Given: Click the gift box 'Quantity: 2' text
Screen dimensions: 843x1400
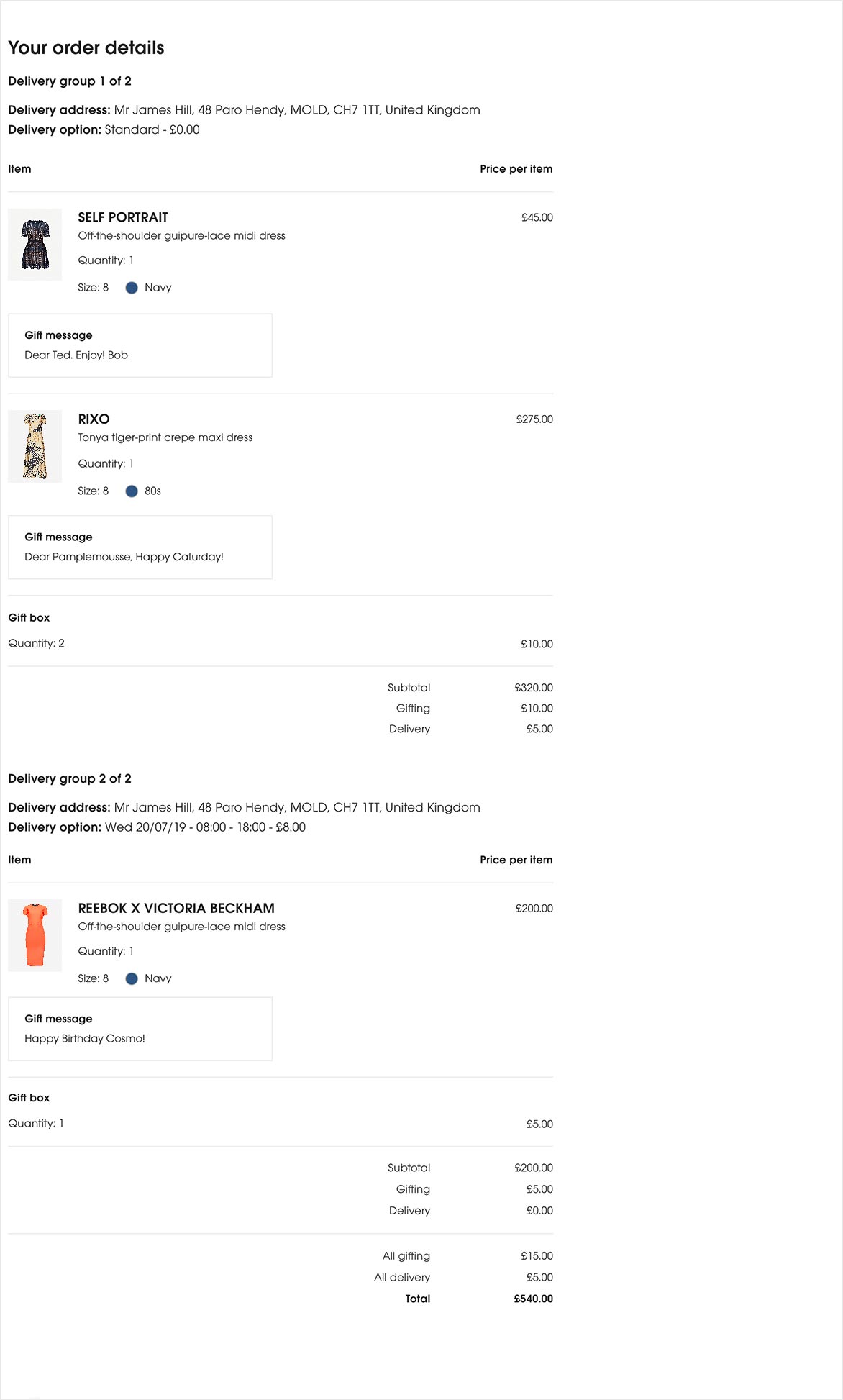Looking at the screenshot, I should tap(36, 643).
